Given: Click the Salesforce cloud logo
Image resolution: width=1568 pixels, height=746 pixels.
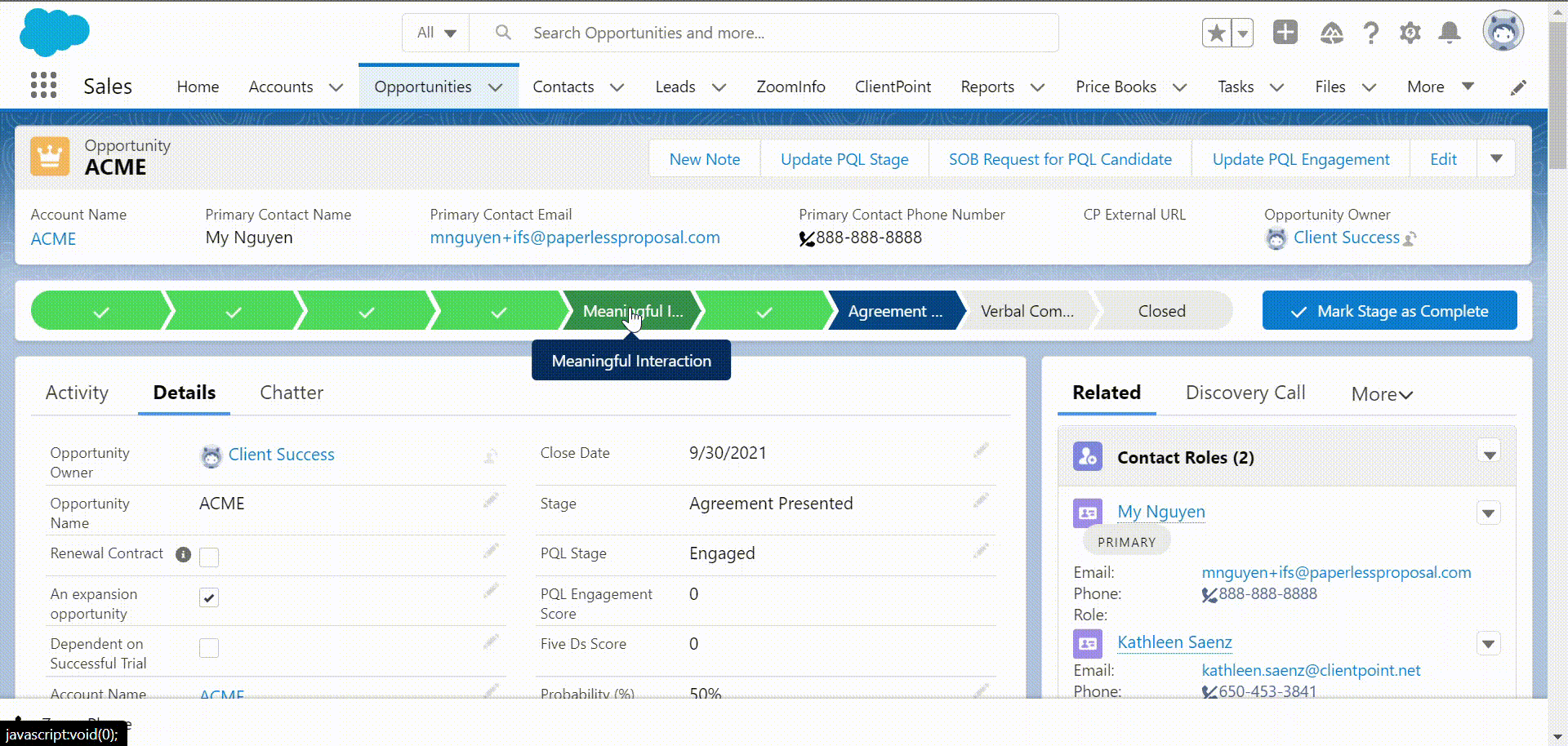Looking at the screenshot, I should [54, 33].
